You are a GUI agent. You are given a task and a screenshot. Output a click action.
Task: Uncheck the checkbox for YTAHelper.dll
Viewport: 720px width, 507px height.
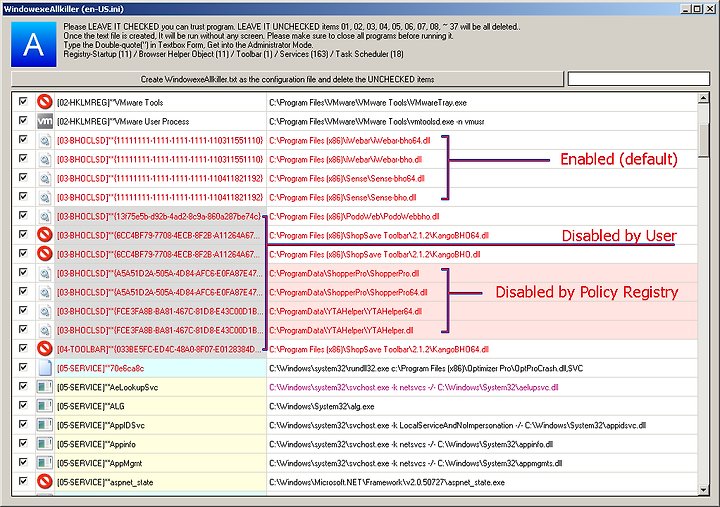coord(23,329)
